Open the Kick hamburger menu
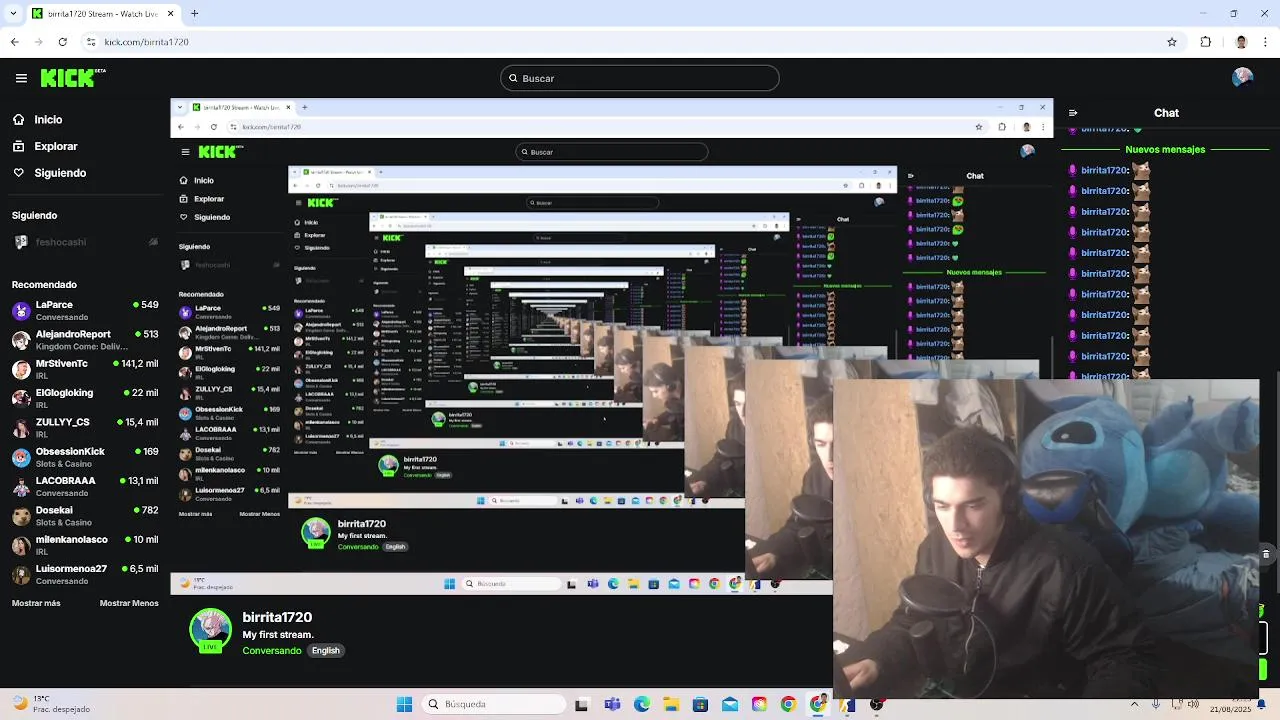The width and height of the screenshot is (1280, 720). point(21,78)
